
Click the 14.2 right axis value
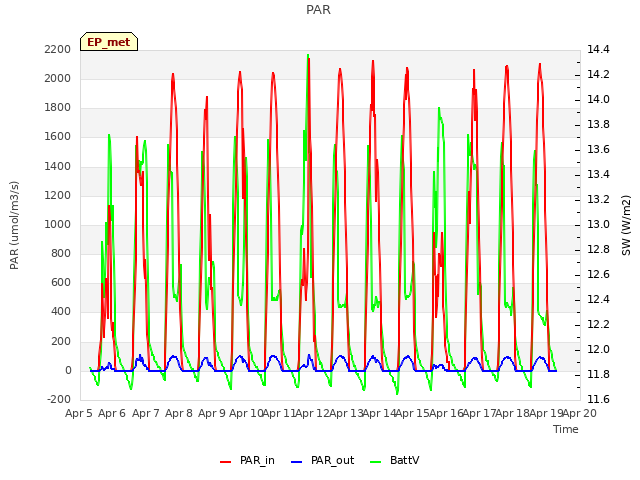[598, 74]
